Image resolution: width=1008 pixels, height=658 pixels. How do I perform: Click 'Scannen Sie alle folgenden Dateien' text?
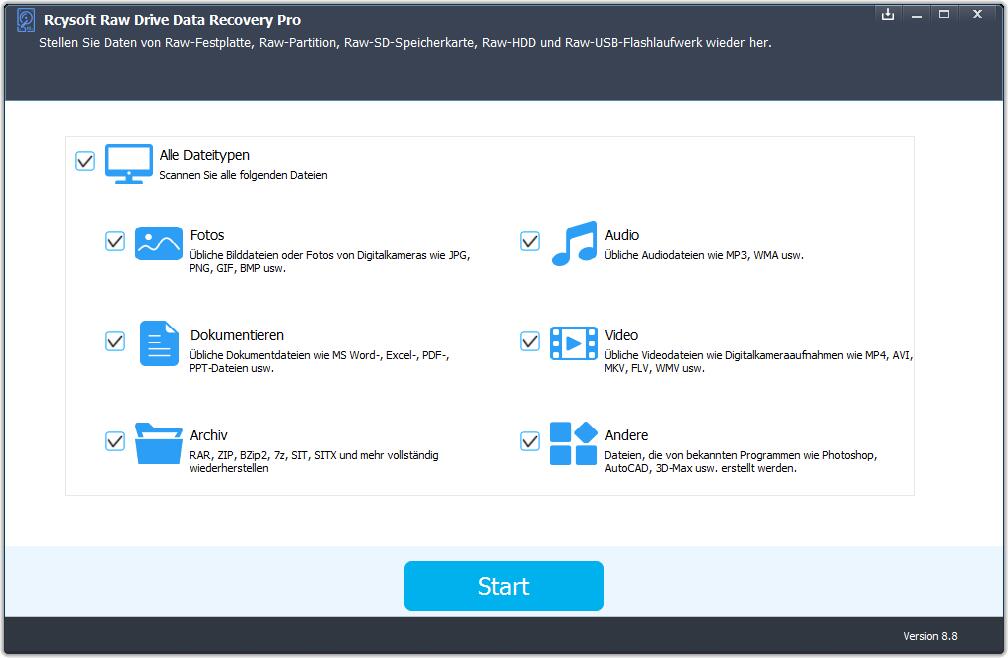(x=243, y=175)
